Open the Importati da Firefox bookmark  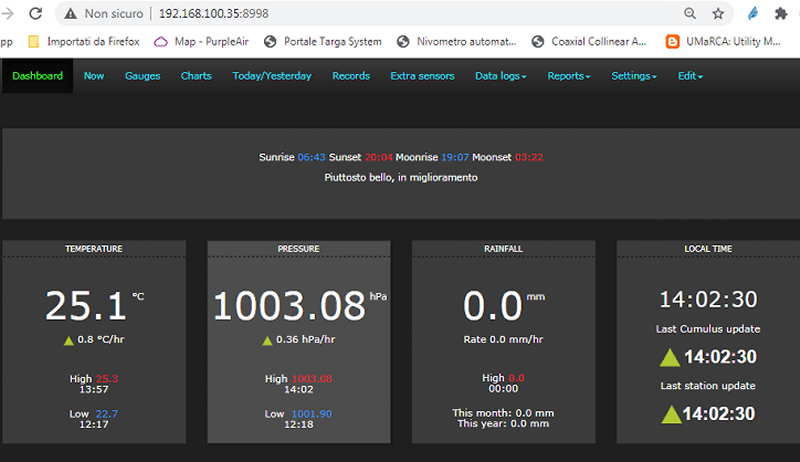[x=93, y=42]
